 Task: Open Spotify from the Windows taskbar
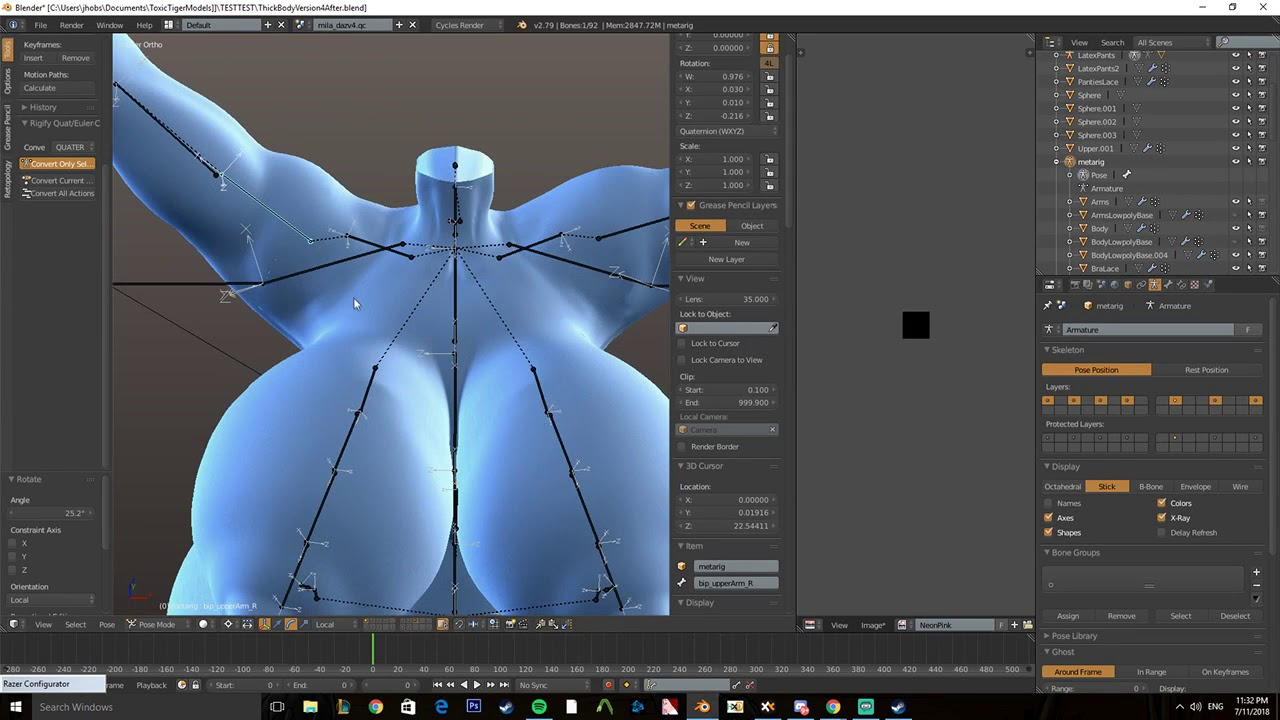539,707
